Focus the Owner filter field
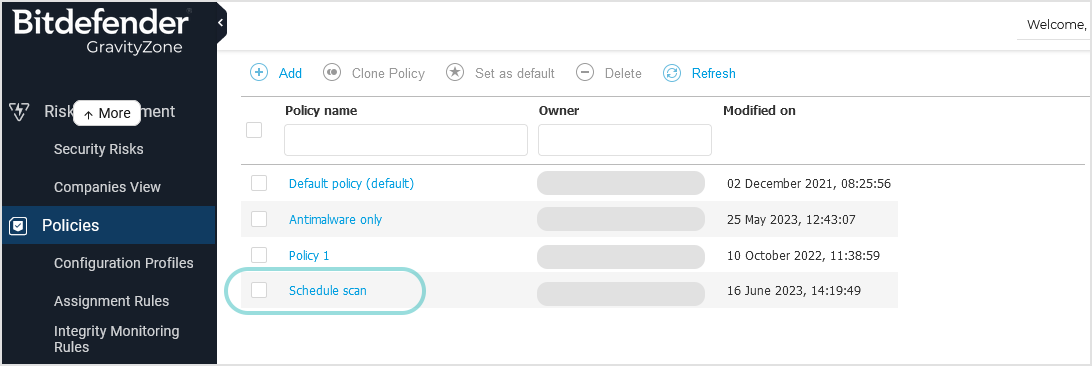Screen dimensions: 1092x366 click(625, 140)
